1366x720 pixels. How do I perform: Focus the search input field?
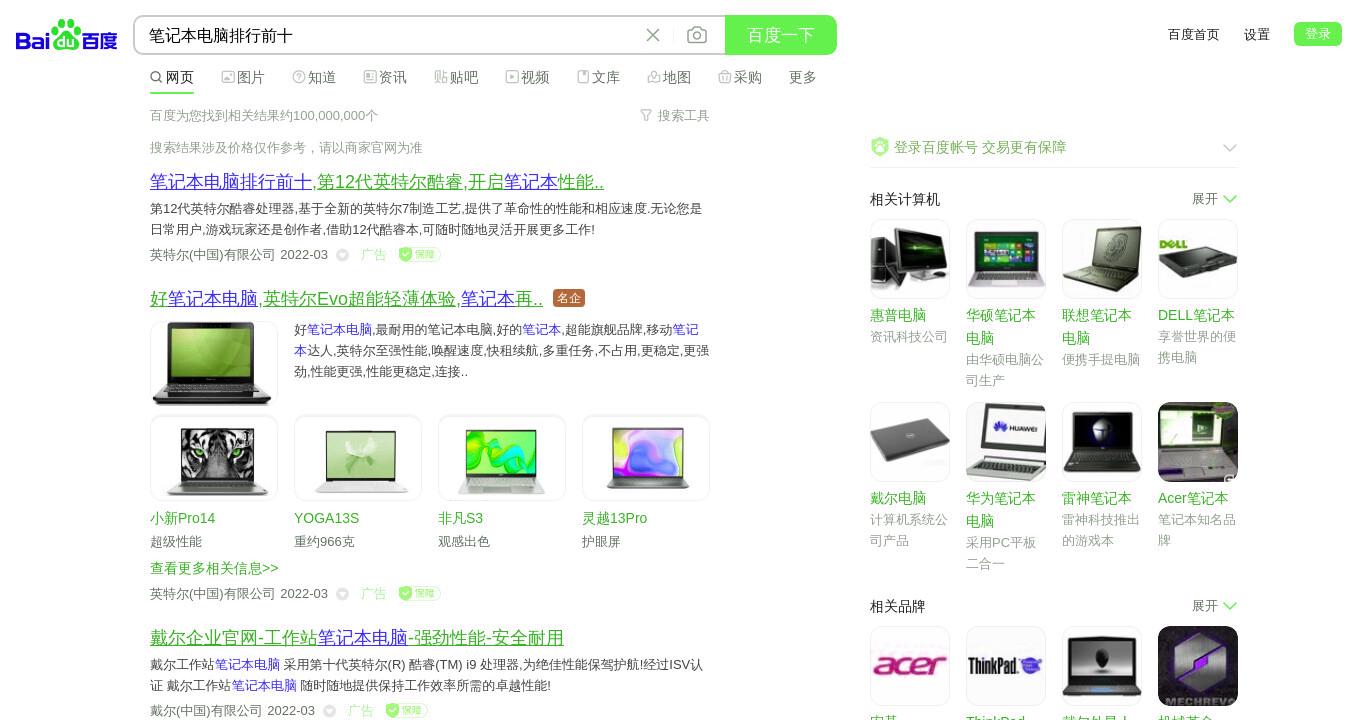(x=390, y=35)
